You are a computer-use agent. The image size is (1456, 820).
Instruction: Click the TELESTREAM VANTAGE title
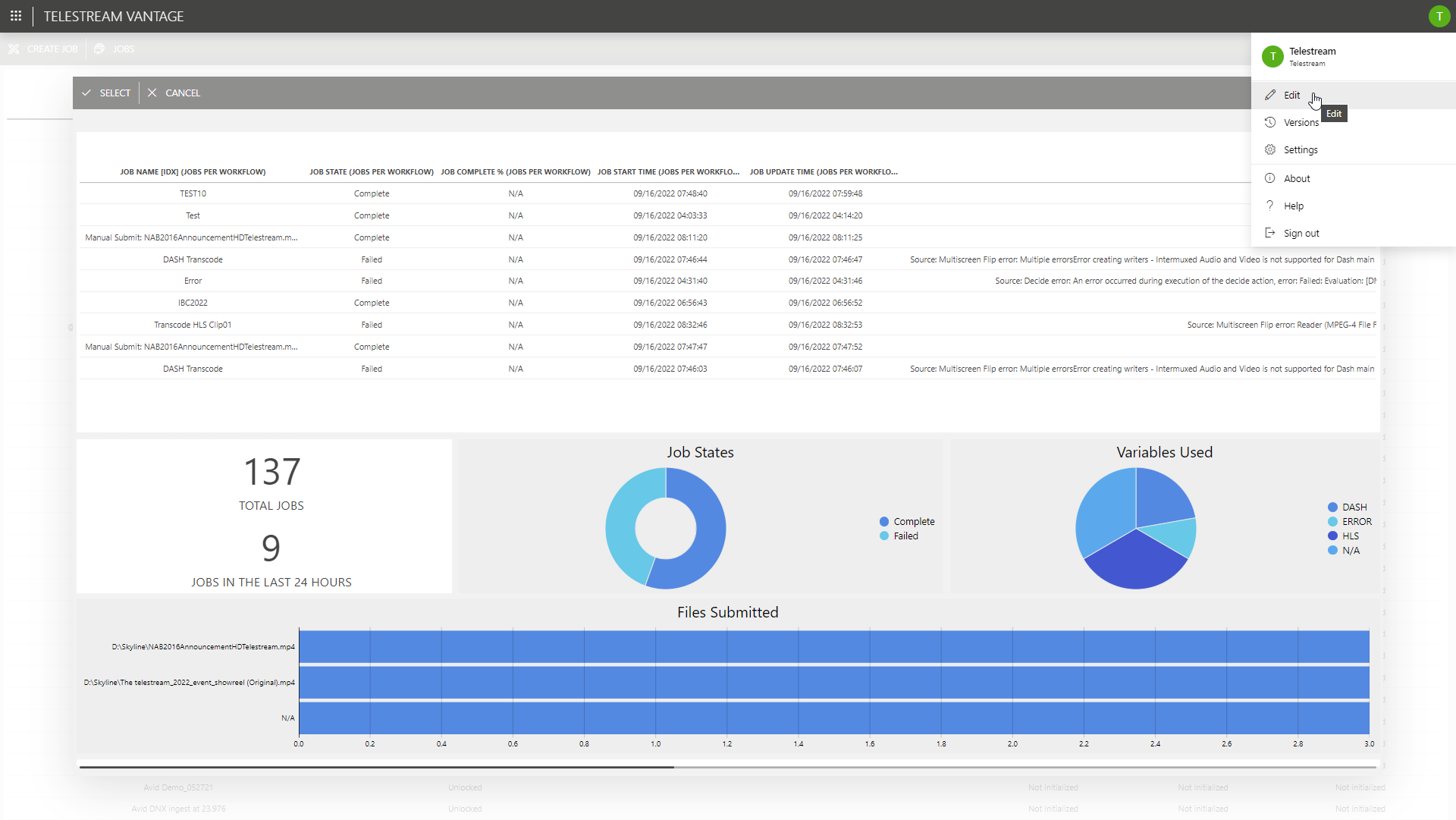pyautogui.click(x=114, y=16)
